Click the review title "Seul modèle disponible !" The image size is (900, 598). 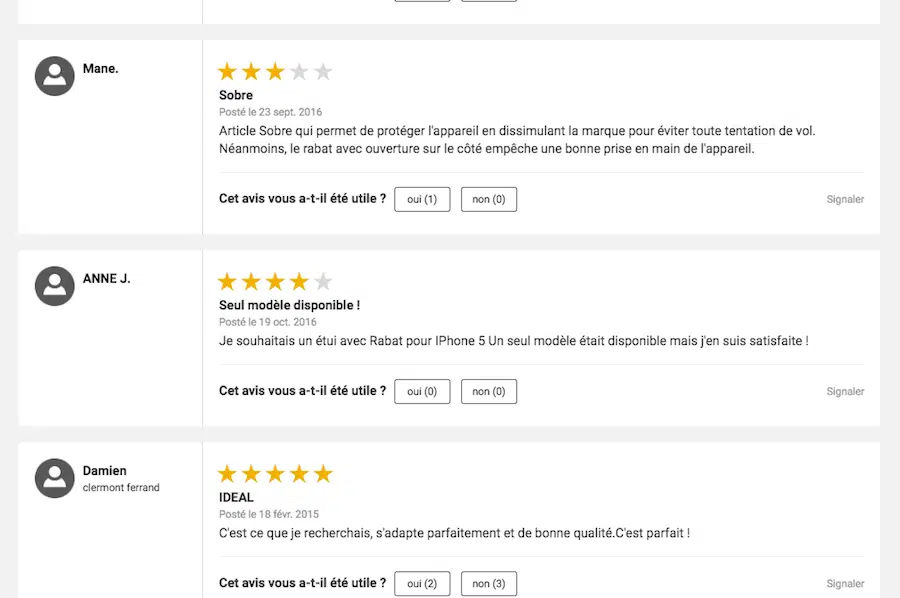pyautogui.click(x=289, y=305)
